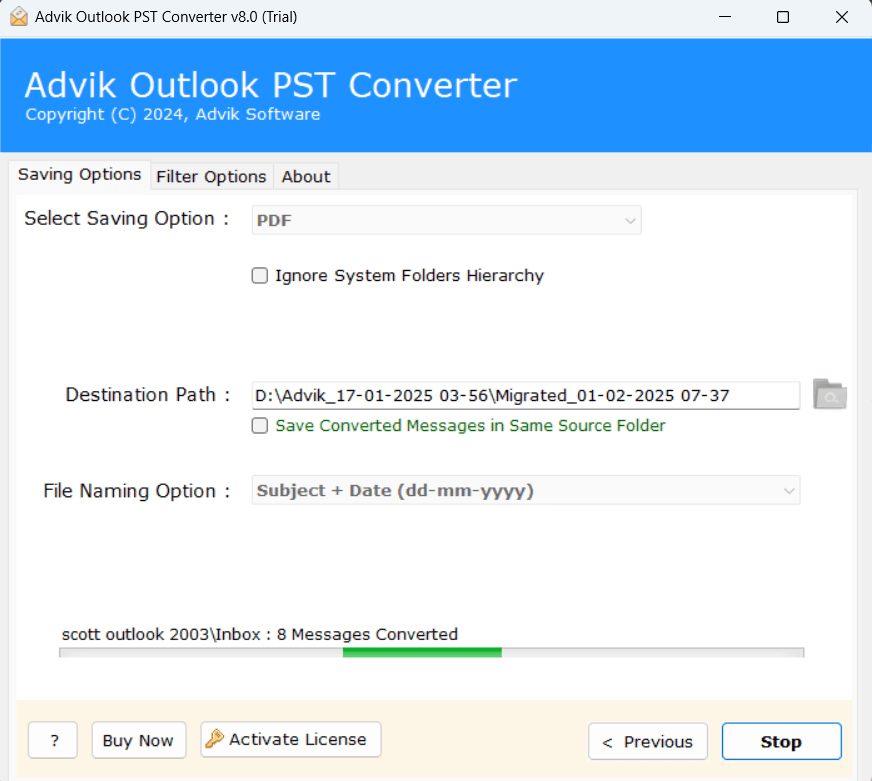Open the Activate License button
This screenshot has height=781, width=872.
[x=291, y=739]
